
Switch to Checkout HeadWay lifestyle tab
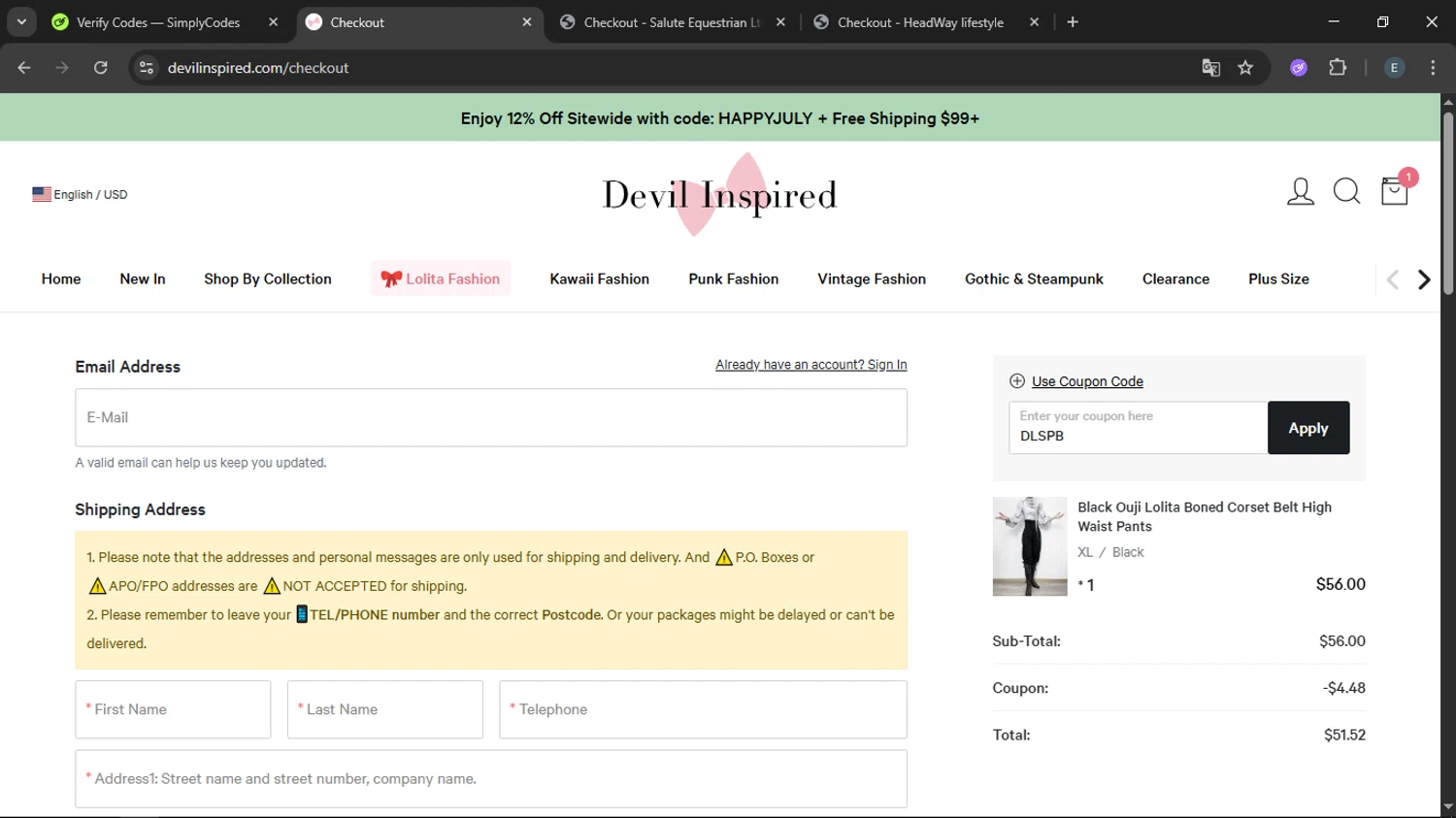(x=920, y=22)
